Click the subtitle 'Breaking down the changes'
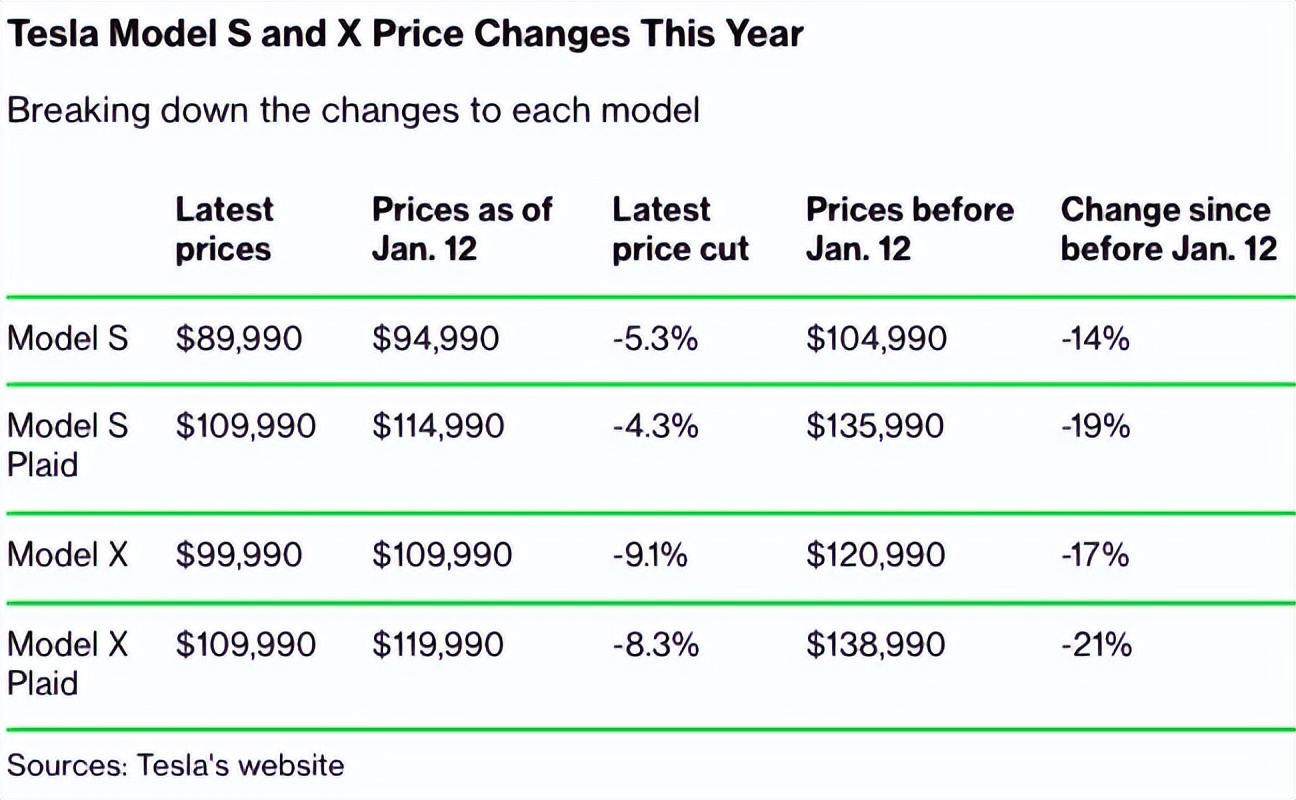This screenshot has width=1296, height=800. pyautogui.click(x=353, y=110)
